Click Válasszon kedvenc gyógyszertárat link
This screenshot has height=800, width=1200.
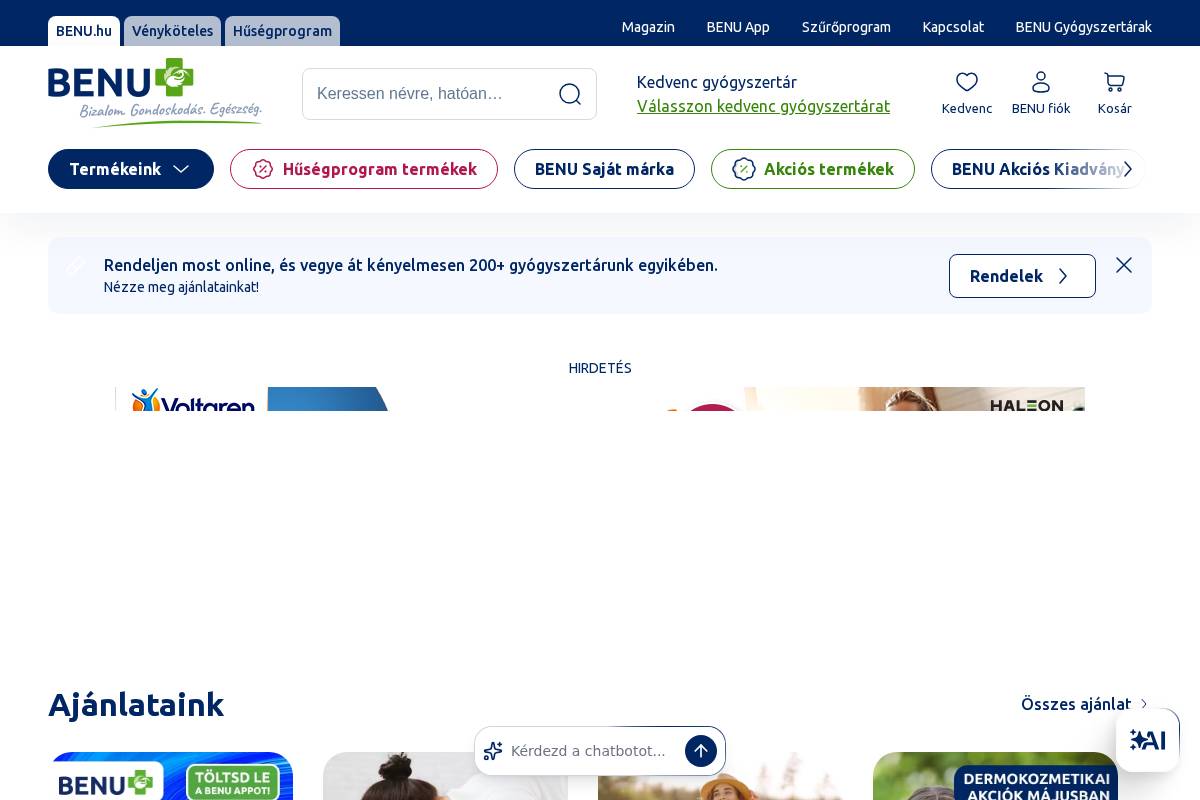pyautogui.click(x=763, y=106)
